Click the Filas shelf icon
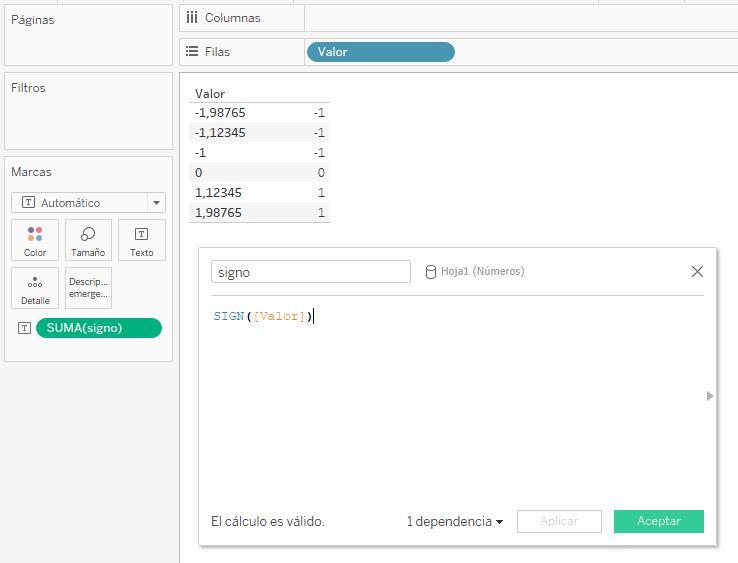 click(x=192, y=52)
